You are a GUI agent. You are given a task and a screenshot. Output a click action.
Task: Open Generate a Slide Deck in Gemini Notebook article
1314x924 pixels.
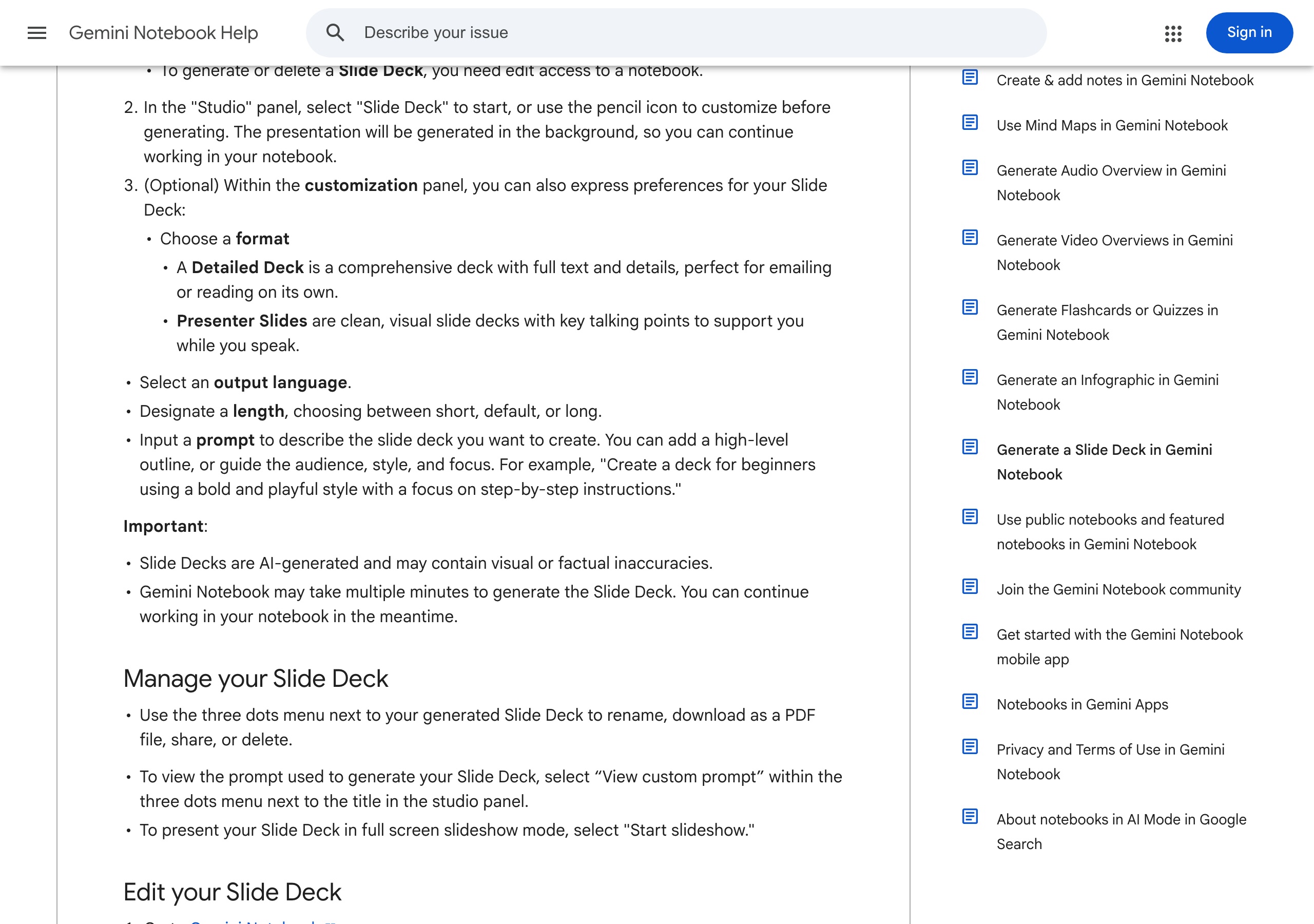1104,462
